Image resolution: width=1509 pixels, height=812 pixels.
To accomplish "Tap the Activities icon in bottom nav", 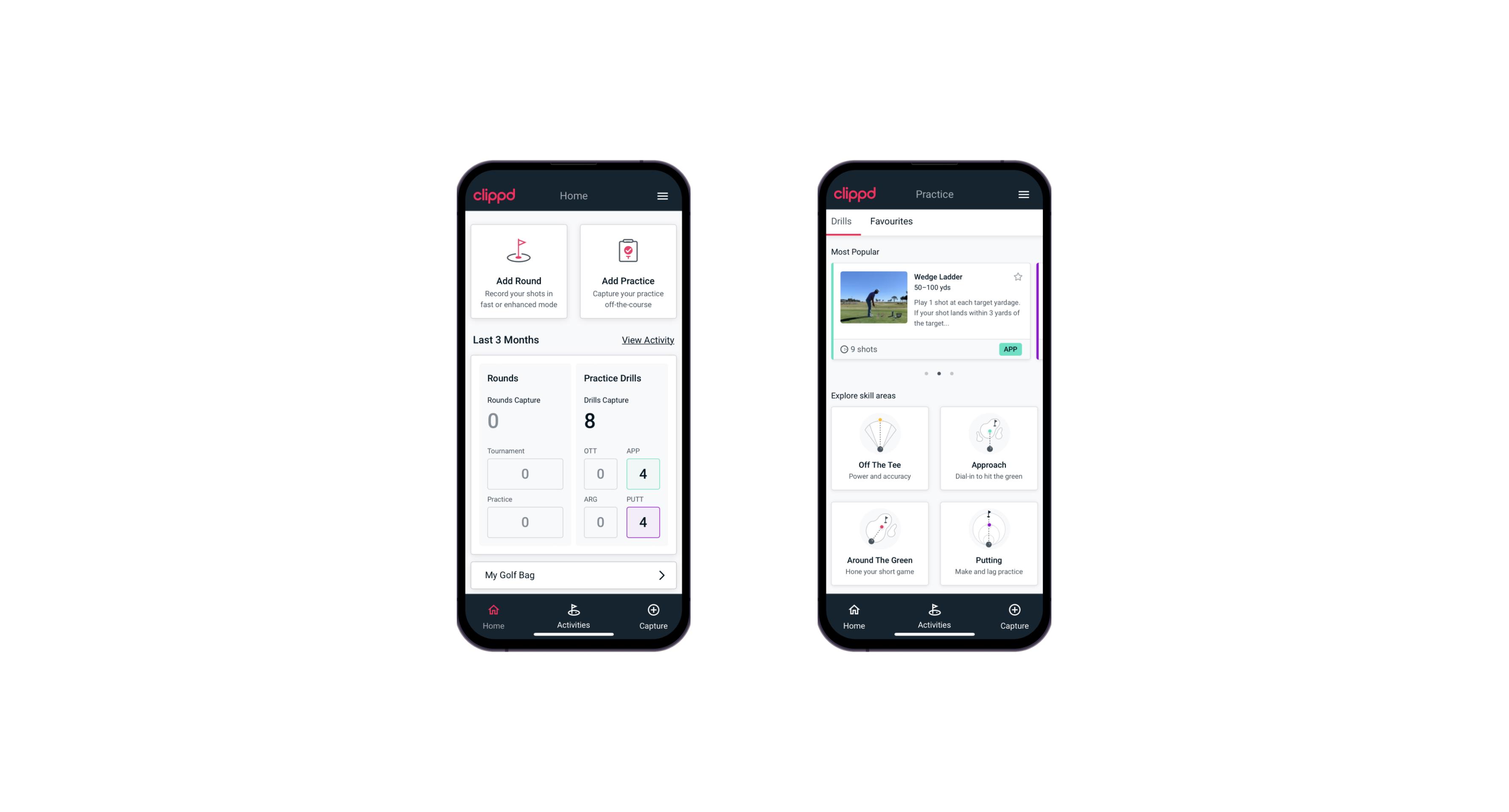I will pos(574,616).
